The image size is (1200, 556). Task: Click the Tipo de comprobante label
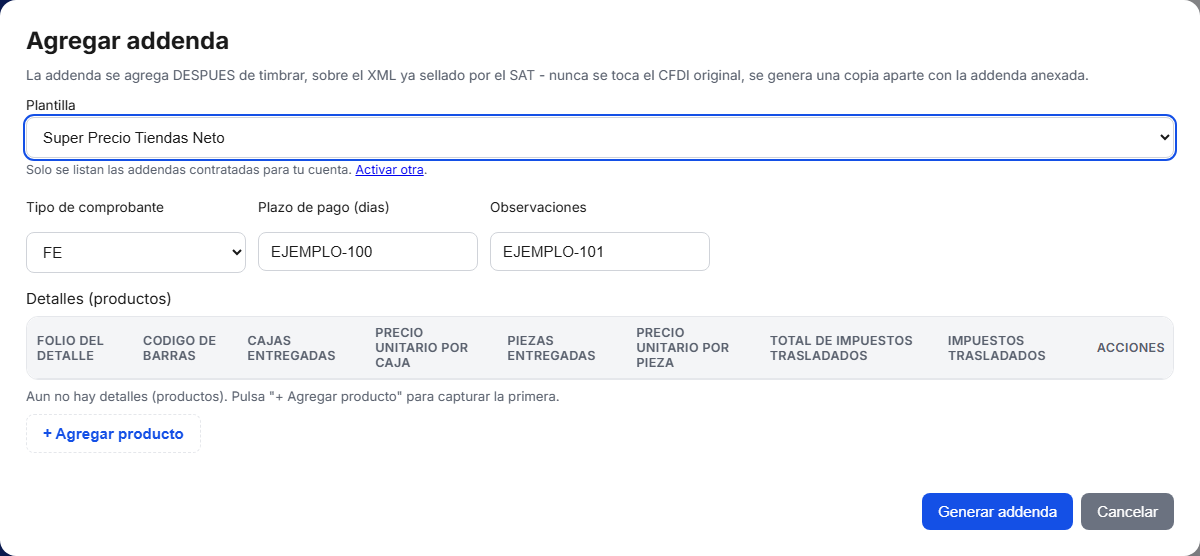(x=95, y=207)
